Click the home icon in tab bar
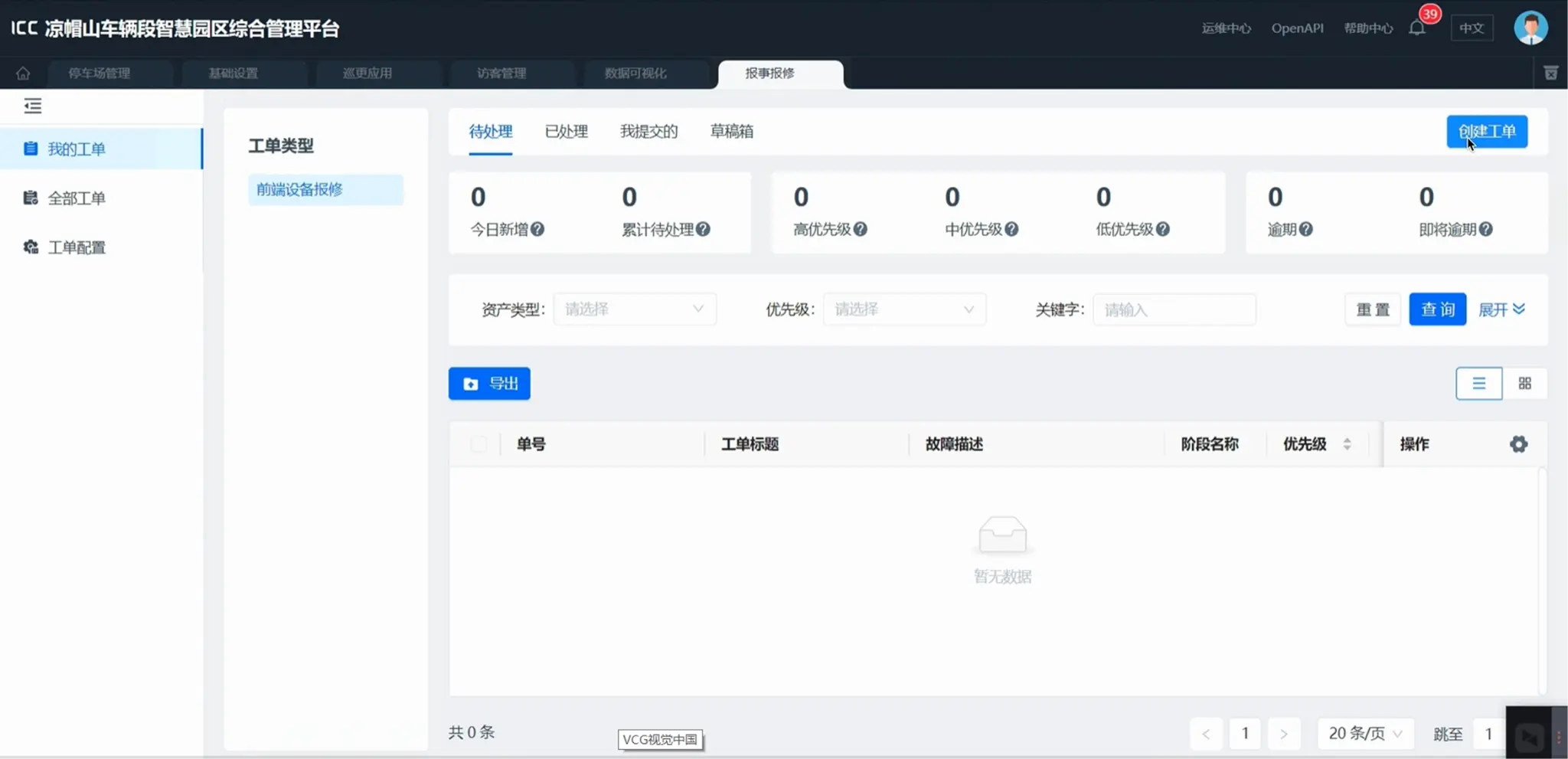The image size is (1568, 759). [23, 74]
